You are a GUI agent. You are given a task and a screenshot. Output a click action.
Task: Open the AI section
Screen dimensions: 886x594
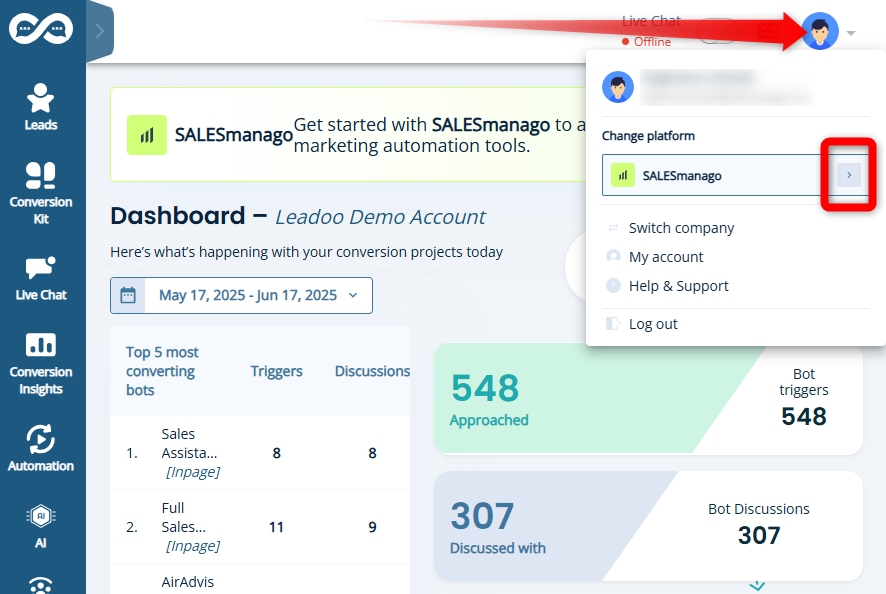point(41,527)
